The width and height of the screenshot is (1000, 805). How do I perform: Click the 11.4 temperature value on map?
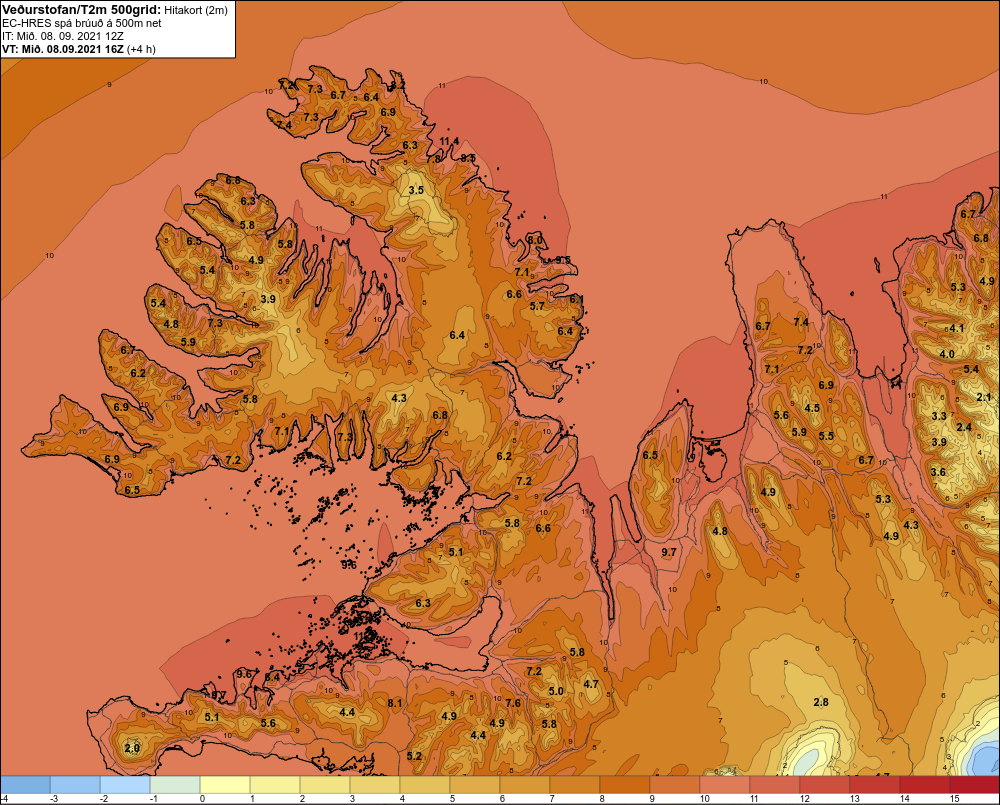click(x=449, y=141)
